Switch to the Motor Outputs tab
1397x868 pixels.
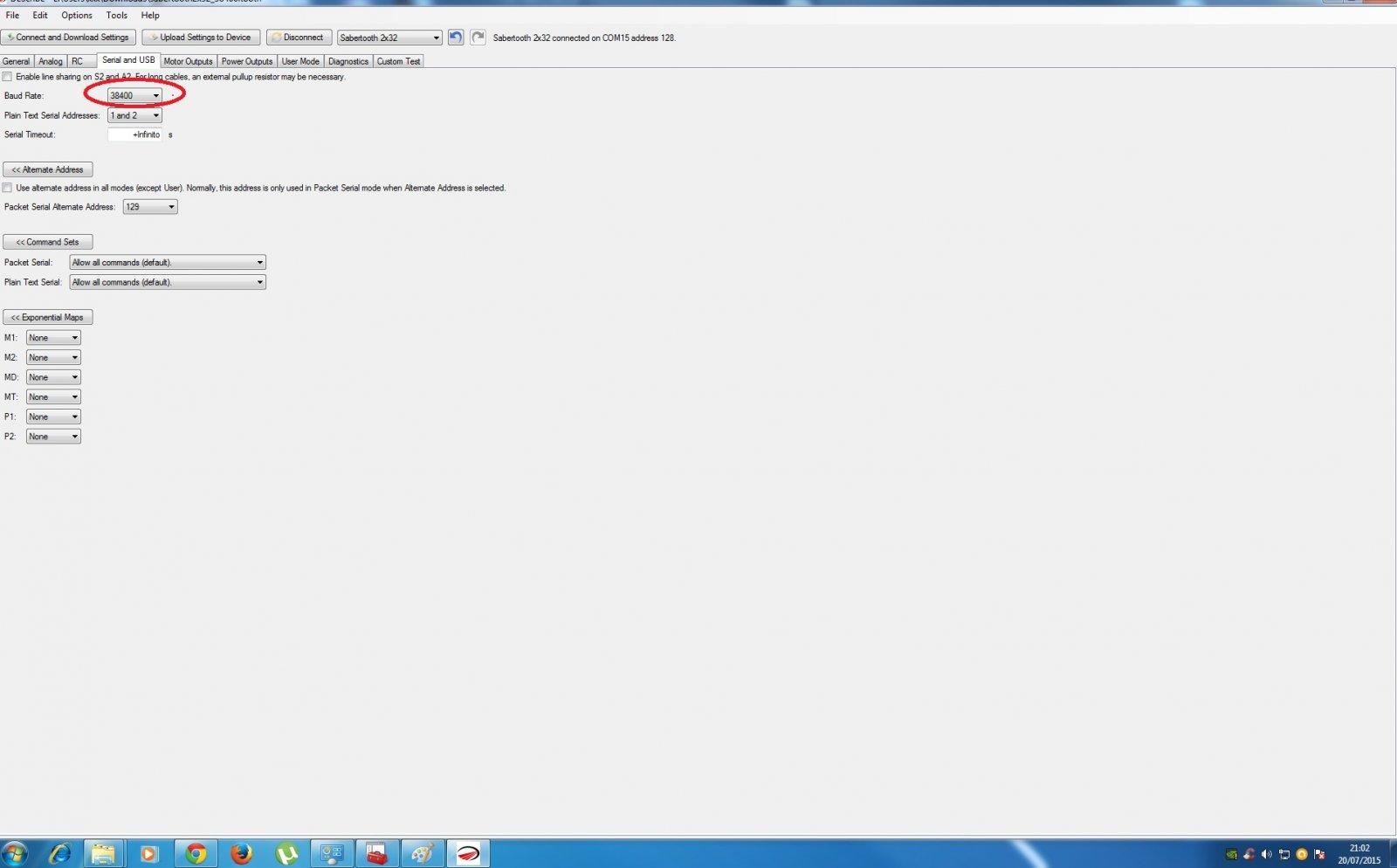(x=188, y=61)
